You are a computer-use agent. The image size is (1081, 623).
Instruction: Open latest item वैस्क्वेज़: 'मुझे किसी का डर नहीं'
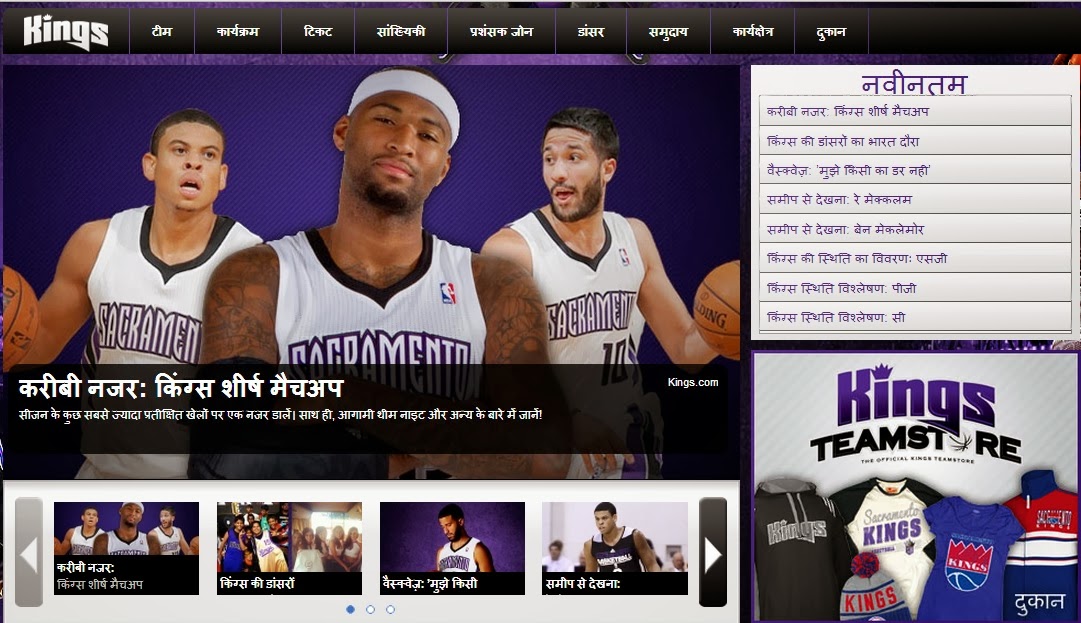[x=915, y=170]
